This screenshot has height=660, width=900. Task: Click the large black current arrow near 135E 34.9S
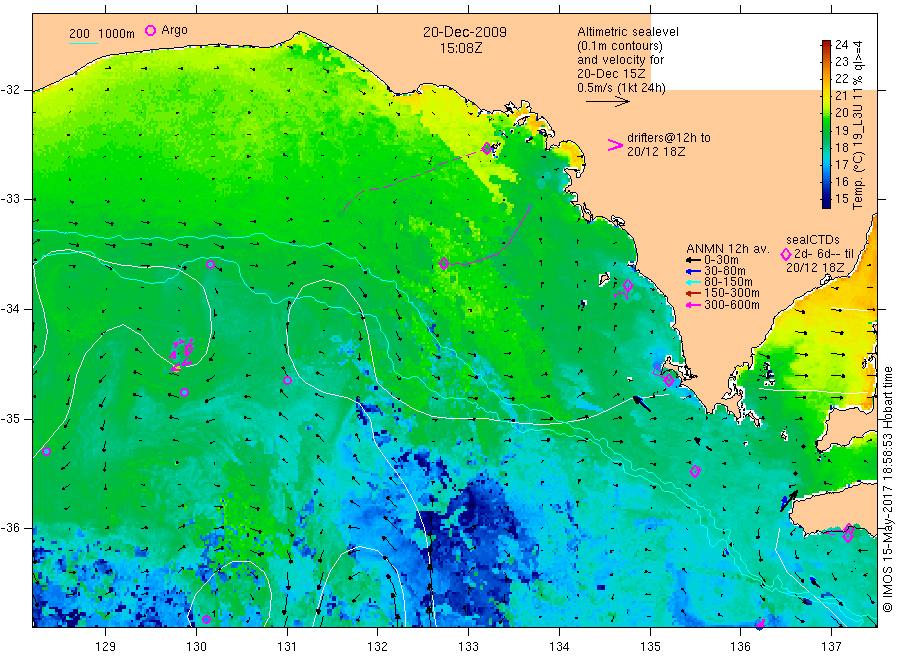642,403
